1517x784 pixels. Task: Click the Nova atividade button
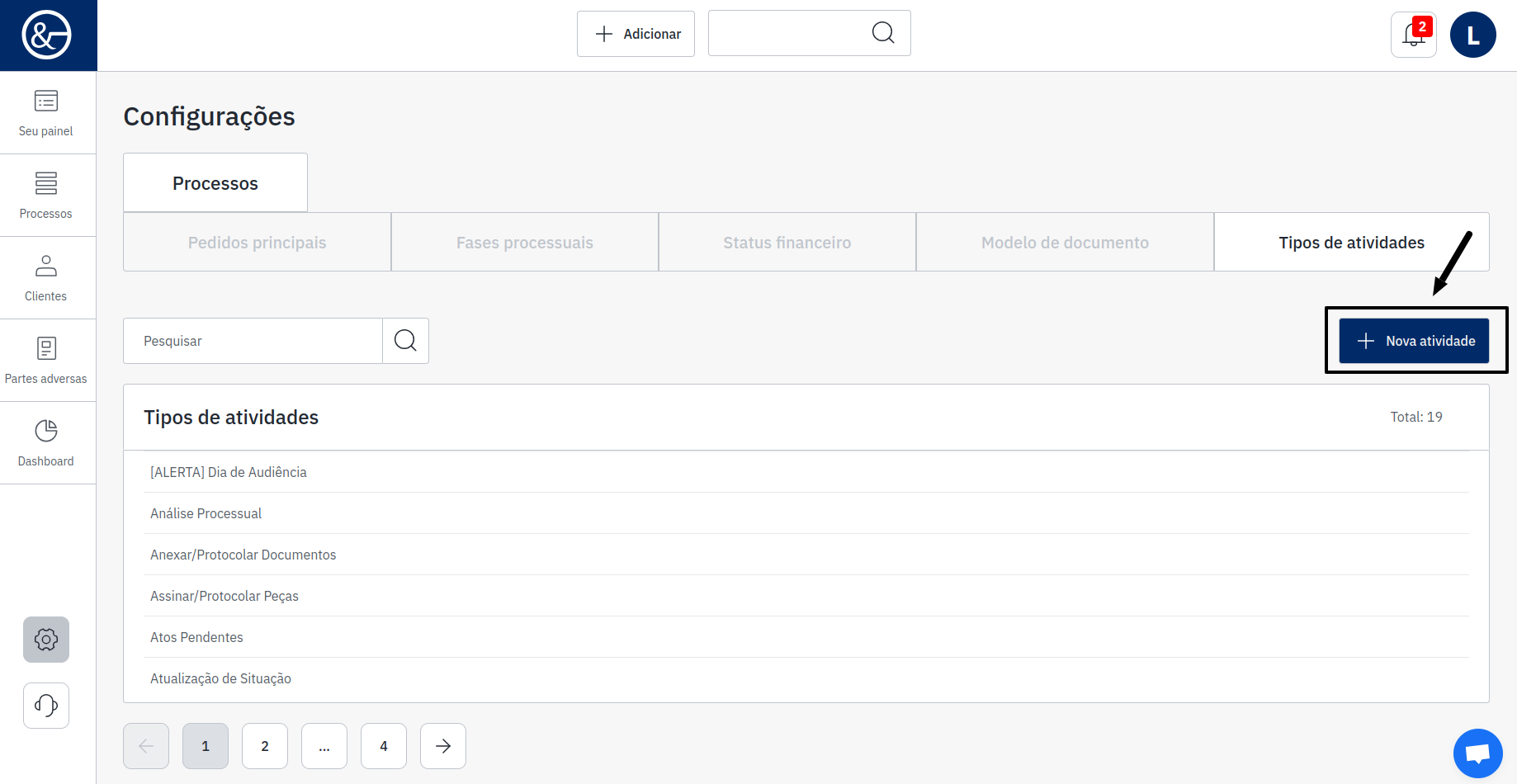pyautogui.click(x=1414, y=341)
